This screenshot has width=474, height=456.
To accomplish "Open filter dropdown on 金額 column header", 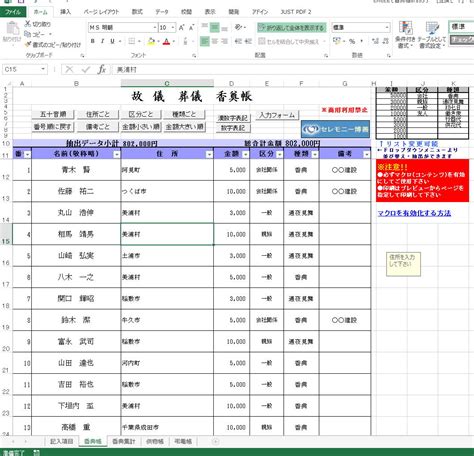I will click(x=245, y=154).
